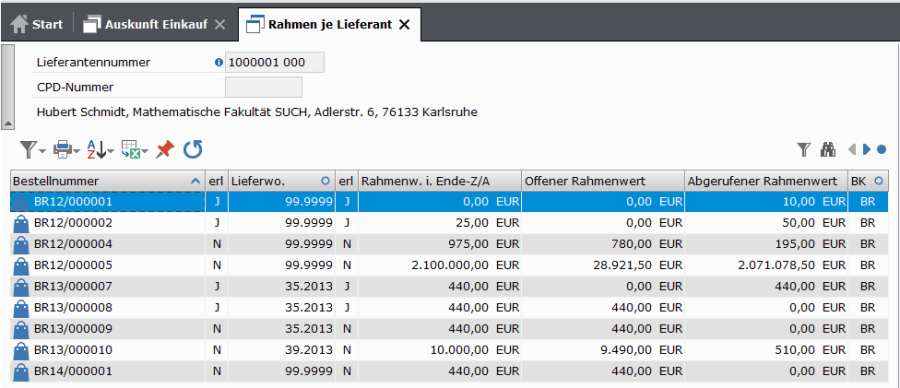Open the filter funnel icon in toolbar

click(29, 150)
